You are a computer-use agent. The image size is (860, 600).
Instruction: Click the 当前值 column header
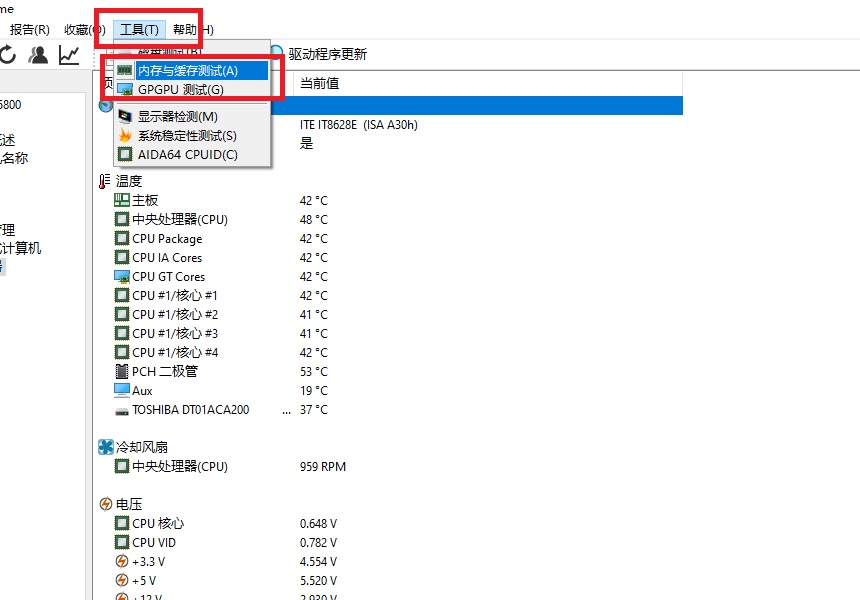[320, 84]
